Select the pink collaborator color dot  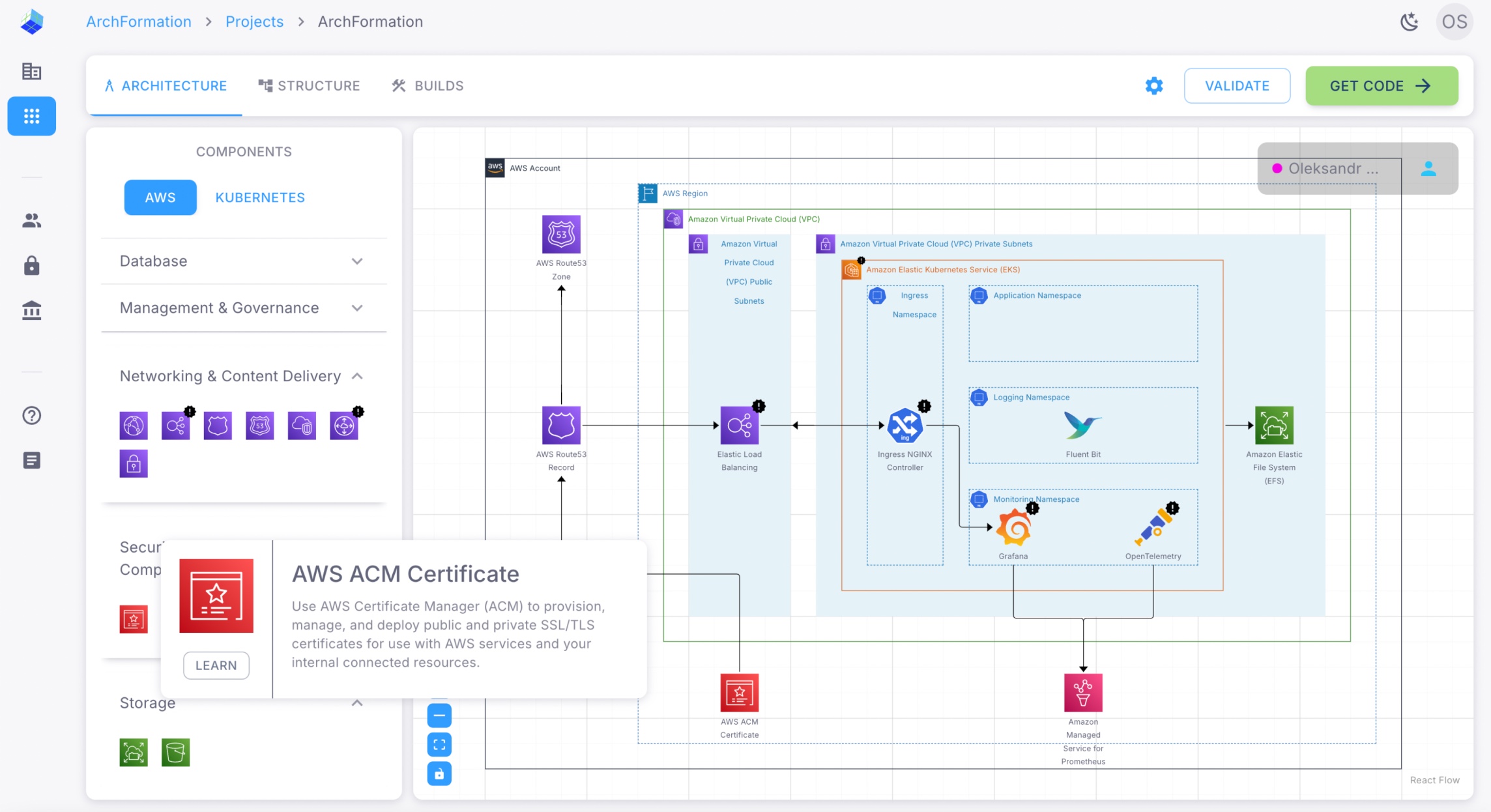[1277, 169]
